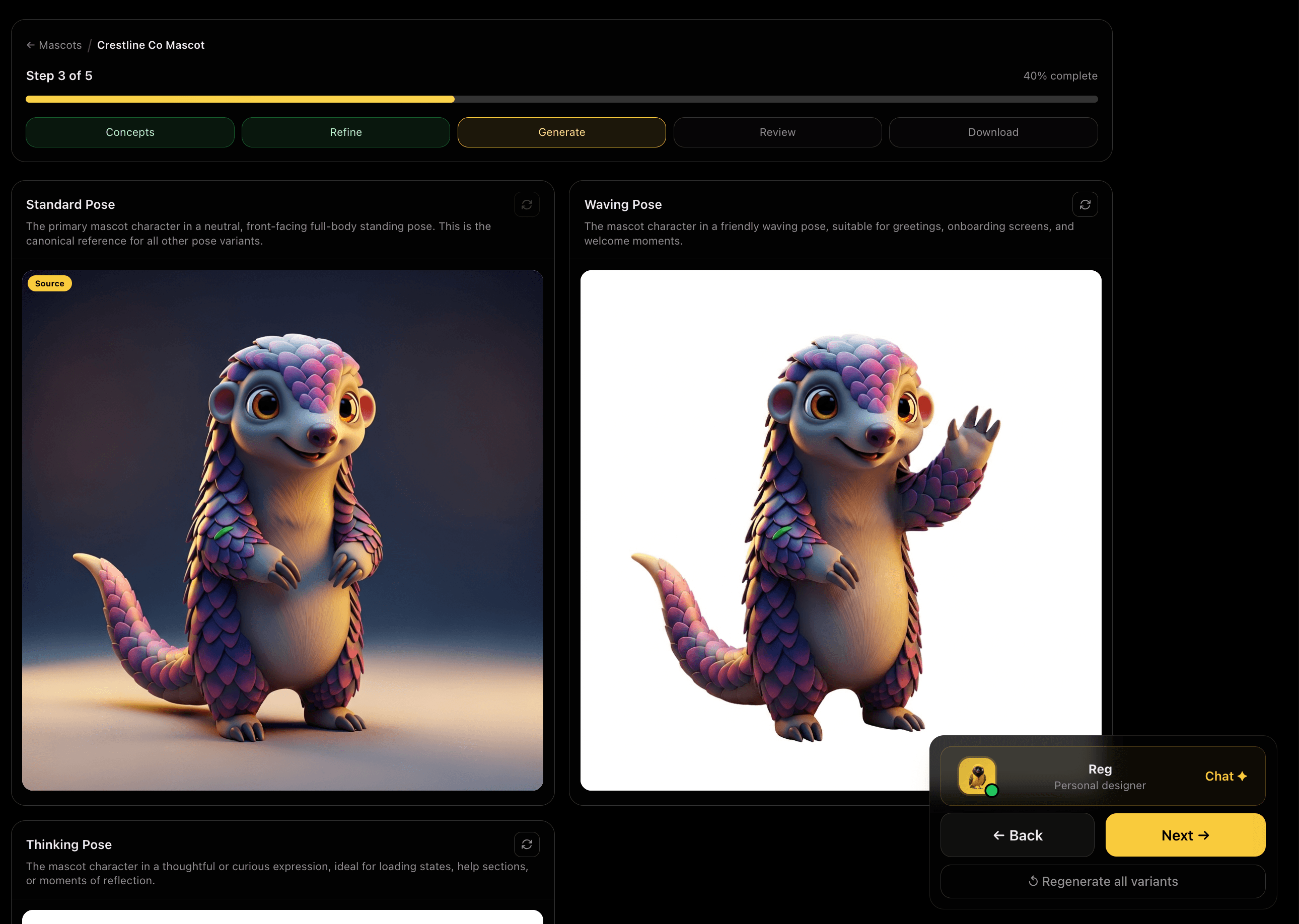Click the Back button
The height and width of the screenshot is (924, 1299).
1017,835
